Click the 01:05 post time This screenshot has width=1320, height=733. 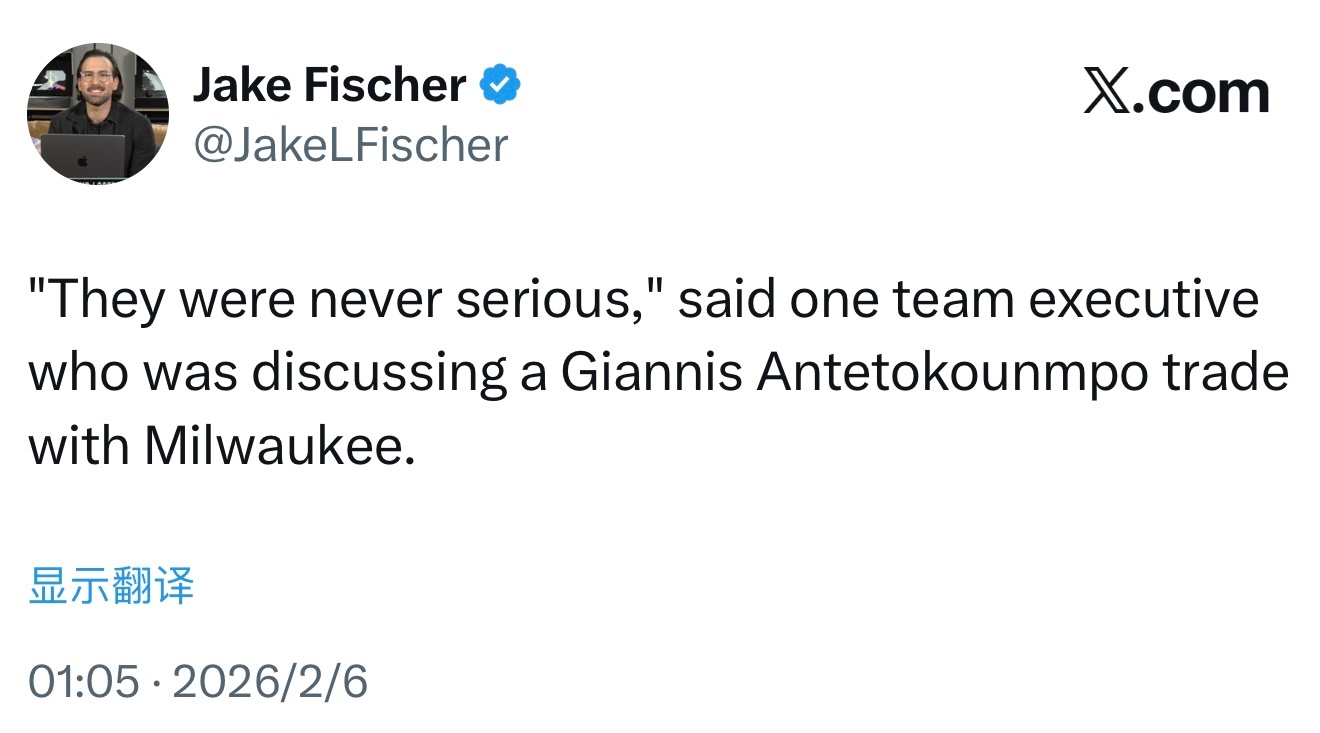pyautogui.click(x=83, y=682)
